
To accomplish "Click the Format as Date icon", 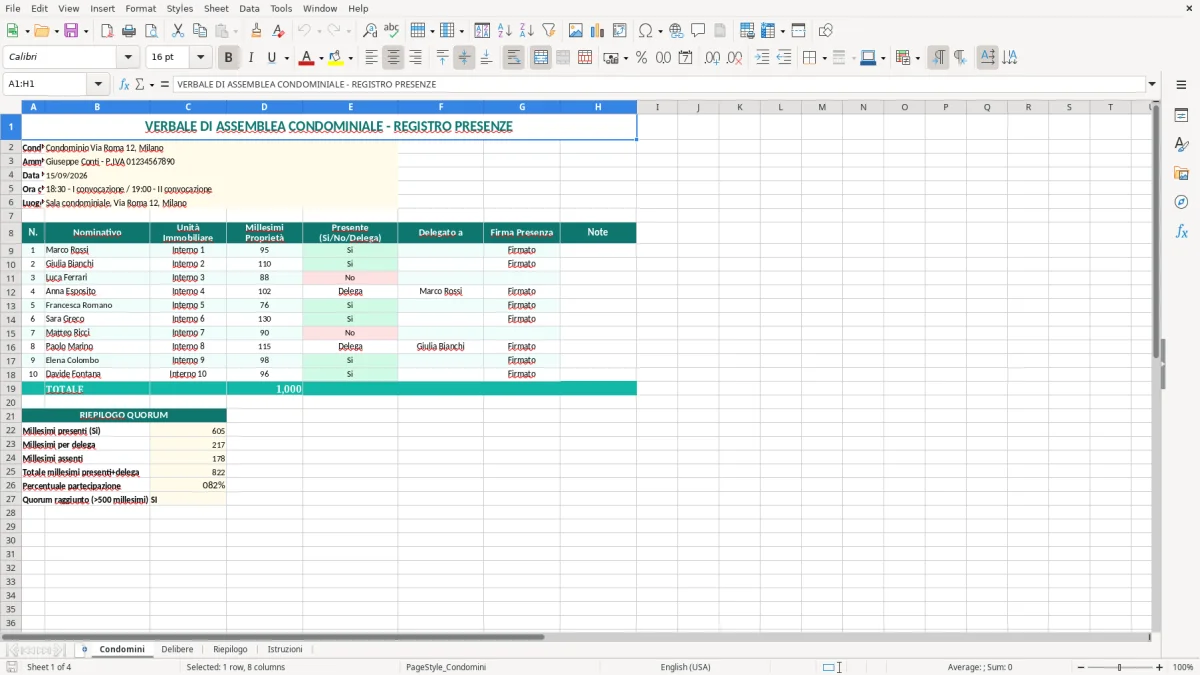I will click(685, 58).
